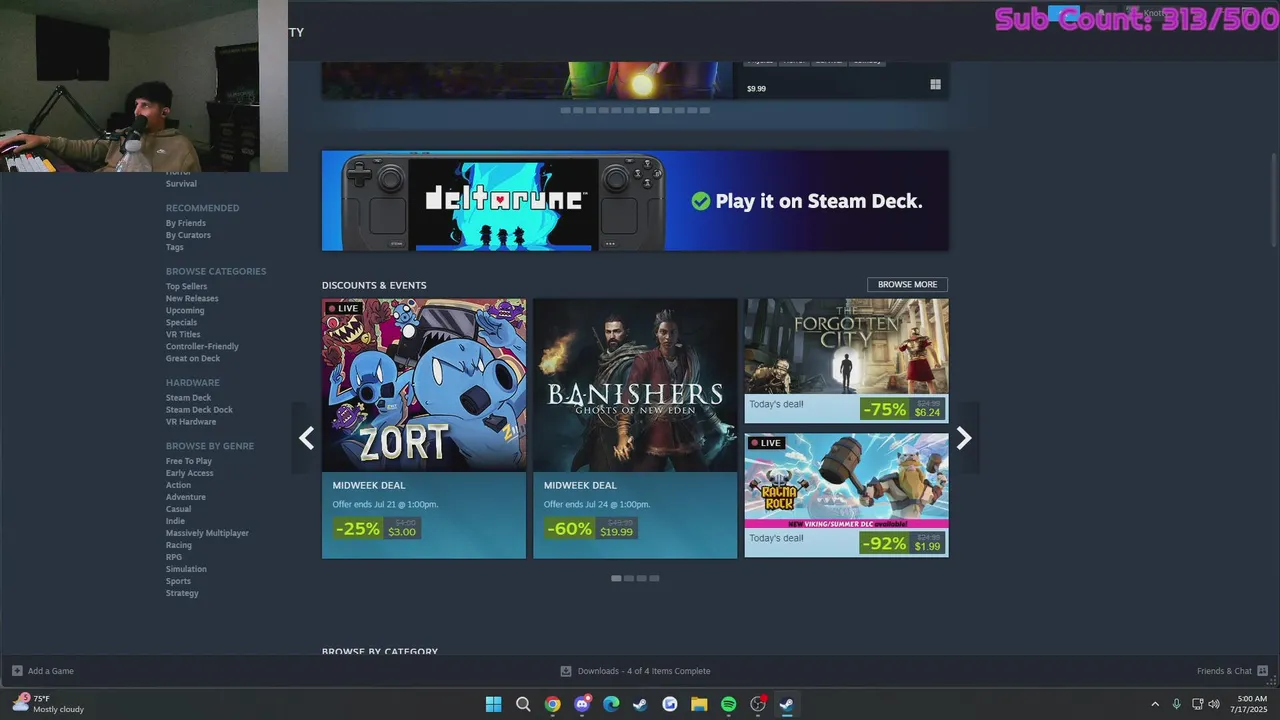This screenshot has width=1280, height=720.
Task: Show hidden system tray icons
Action: (x=1155, y=704)
